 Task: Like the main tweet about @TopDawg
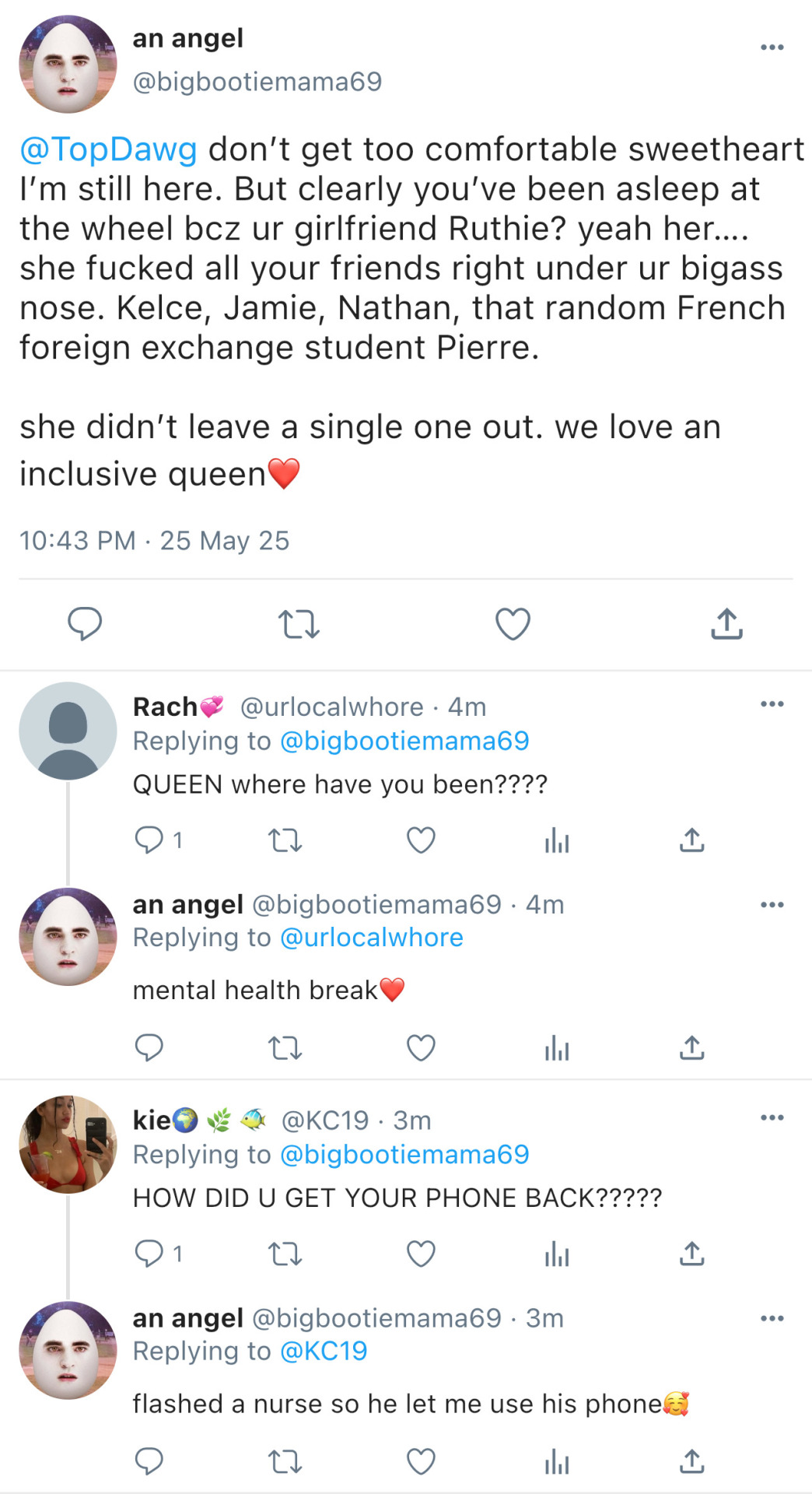[513, 624]
